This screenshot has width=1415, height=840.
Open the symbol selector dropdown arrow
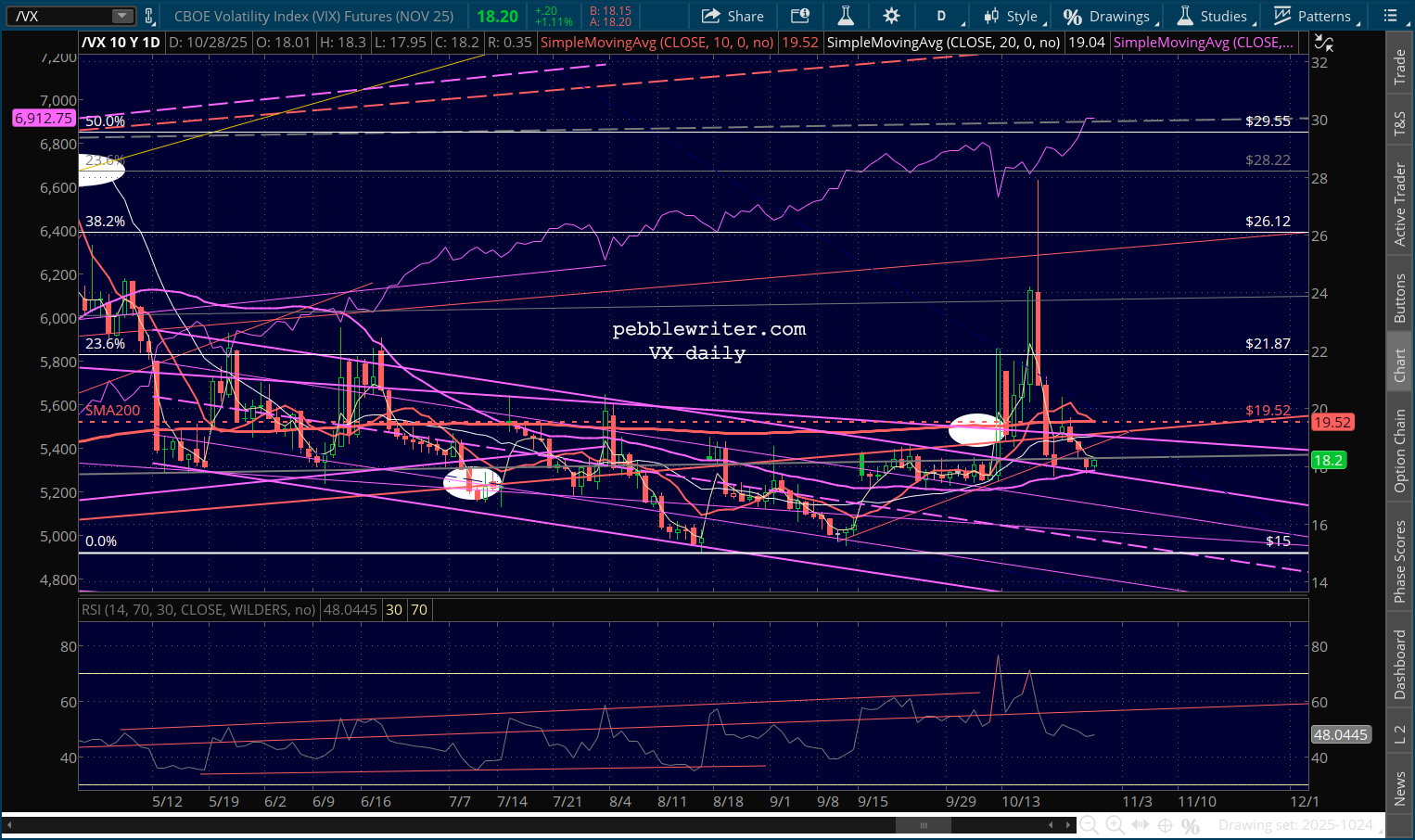click(122, 16)
